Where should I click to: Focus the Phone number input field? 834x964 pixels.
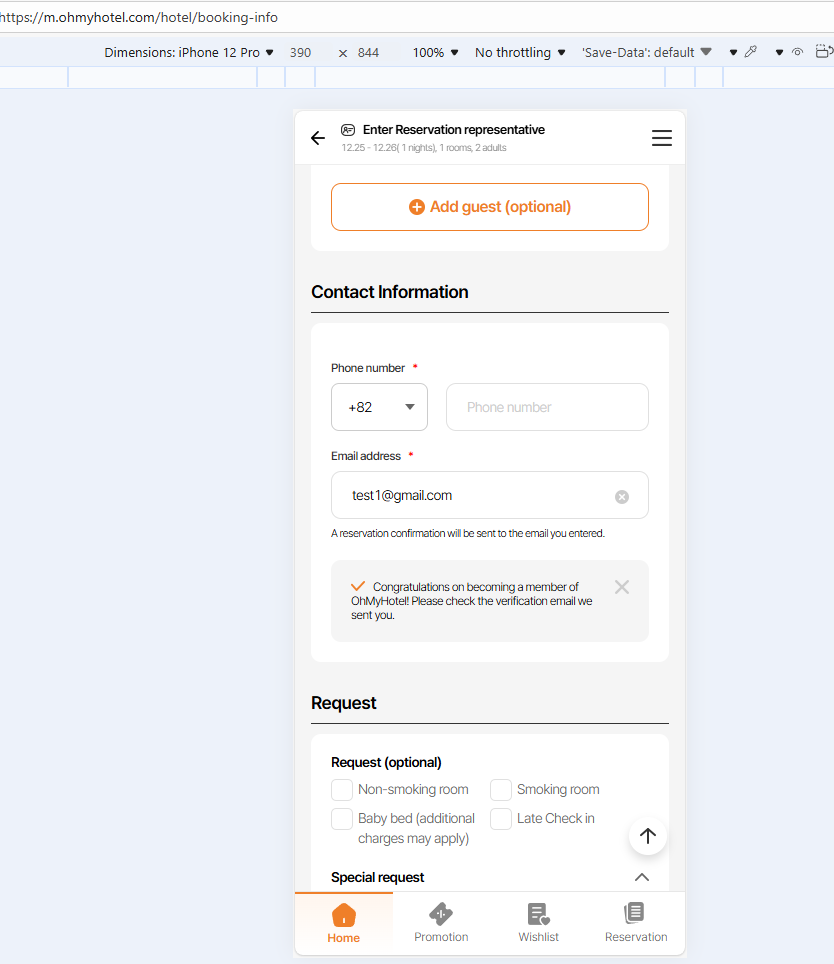(x=547, y=407)
